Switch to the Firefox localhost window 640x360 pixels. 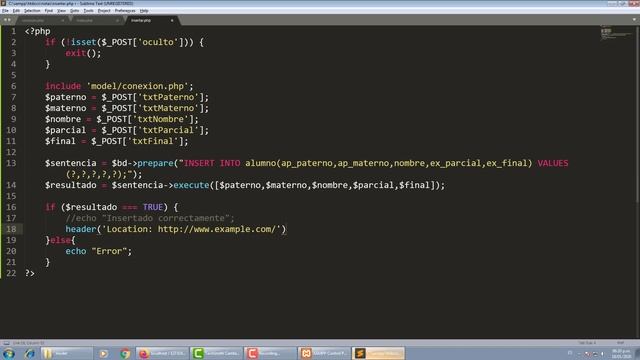[x=162, y=353]
